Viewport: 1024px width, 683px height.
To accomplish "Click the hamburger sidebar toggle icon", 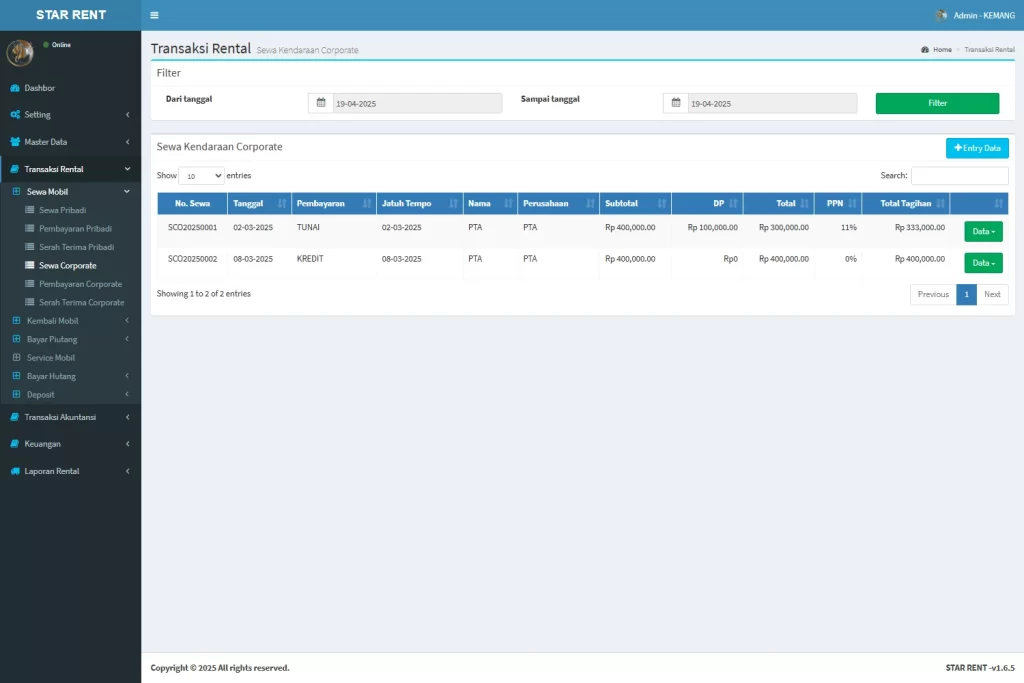I will coord(154,15).
